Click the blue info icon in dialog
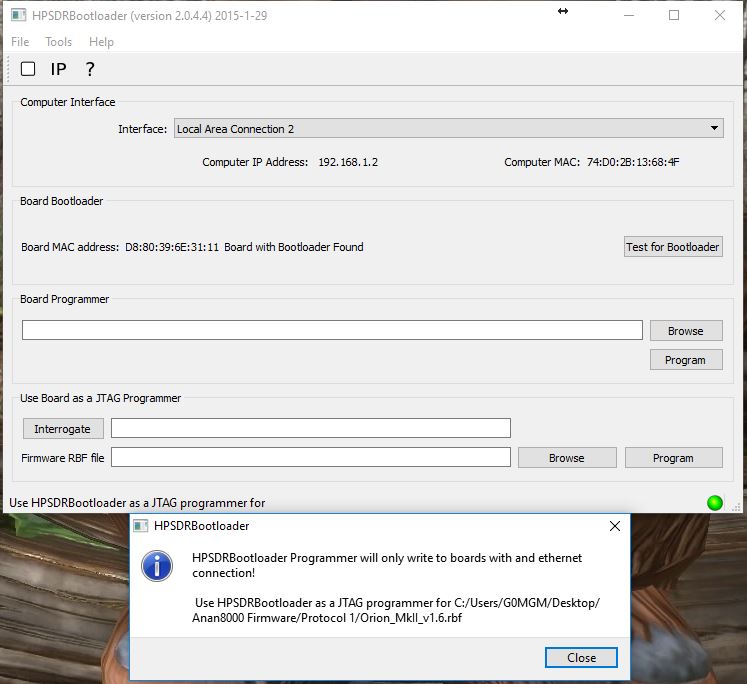 157,566
